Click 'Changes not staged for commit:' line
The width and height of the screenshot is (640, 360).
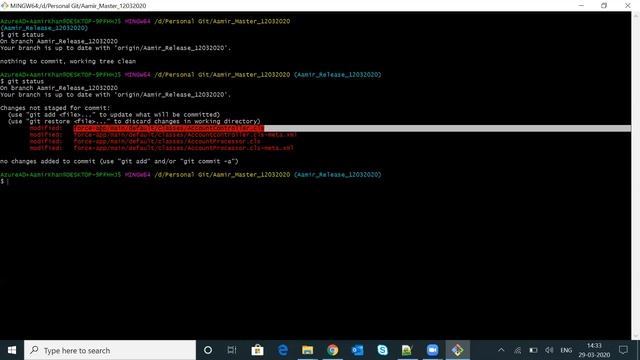(55, 108)
